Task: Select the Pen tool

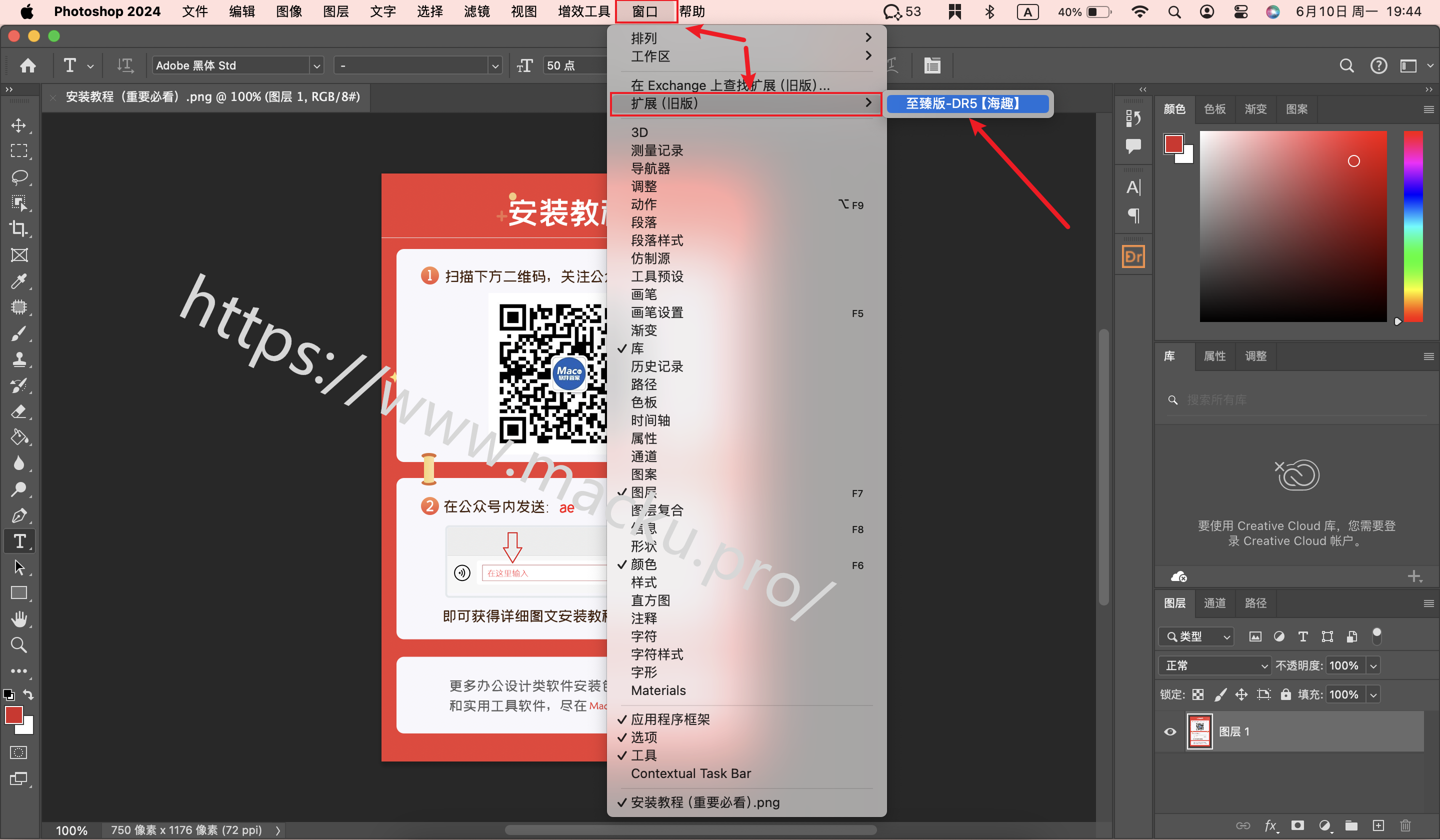Action: [x=19, y=515]
